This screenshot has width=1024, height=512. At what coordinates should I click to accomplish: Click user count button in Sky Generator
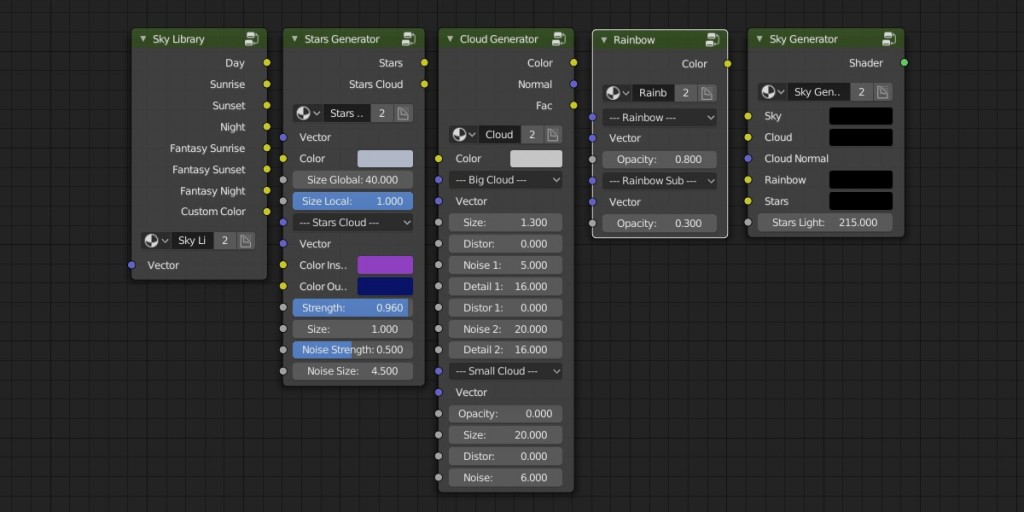point(861,92)
